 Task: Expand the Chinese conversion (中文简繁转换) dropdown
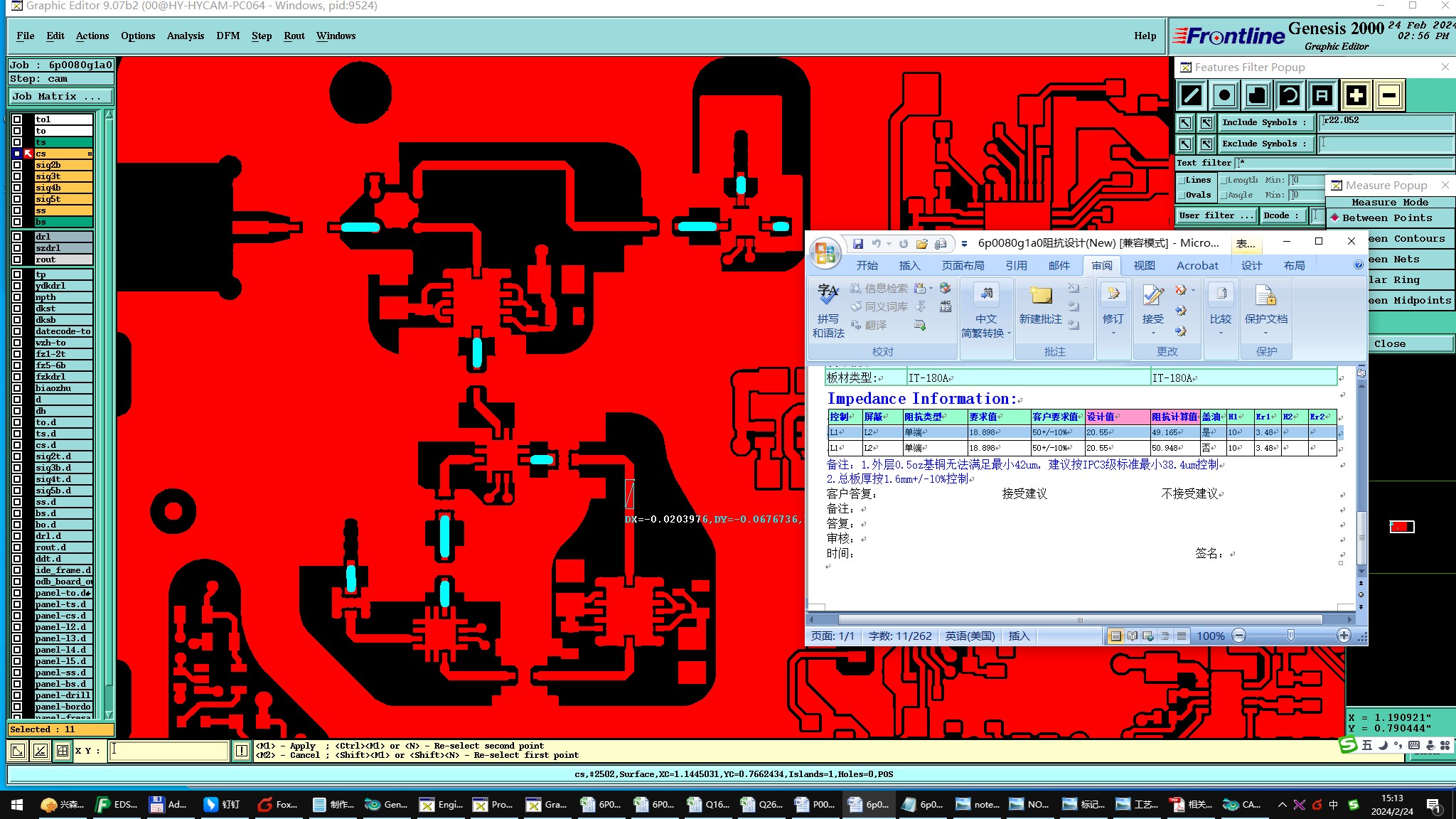[x=1008, y=333]
